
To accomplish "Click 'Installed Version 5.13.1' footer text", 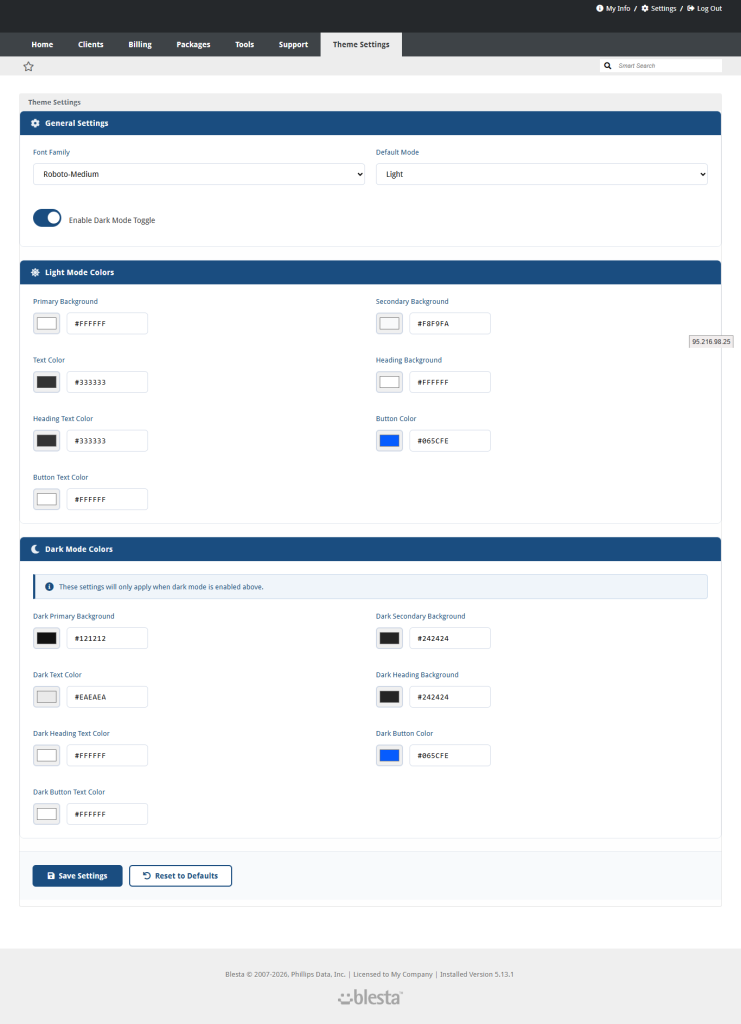I will coord(477,974).
